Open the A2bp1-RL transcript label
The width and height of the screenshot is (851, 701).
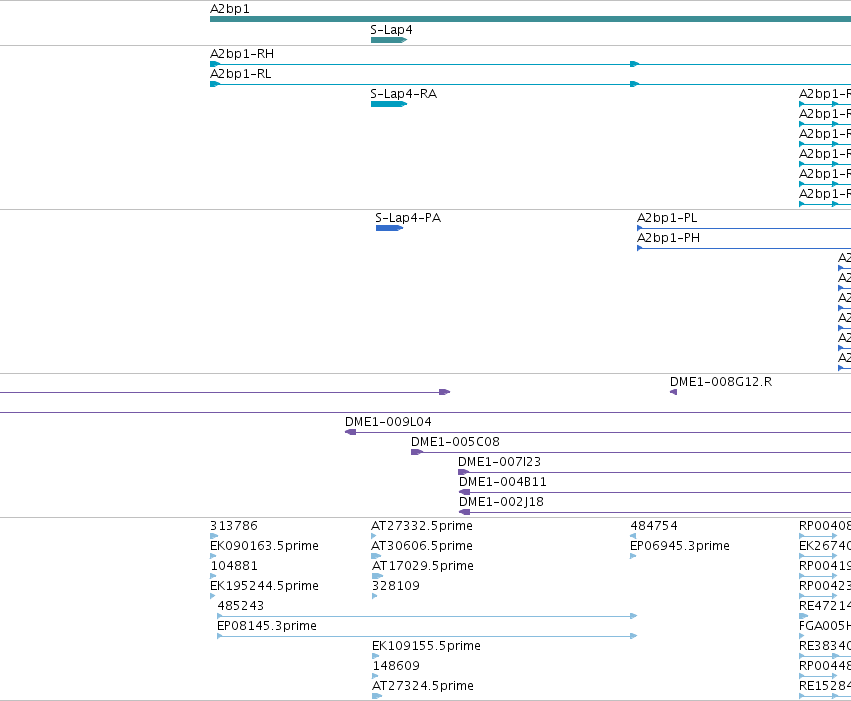click(x=240, y=74)
